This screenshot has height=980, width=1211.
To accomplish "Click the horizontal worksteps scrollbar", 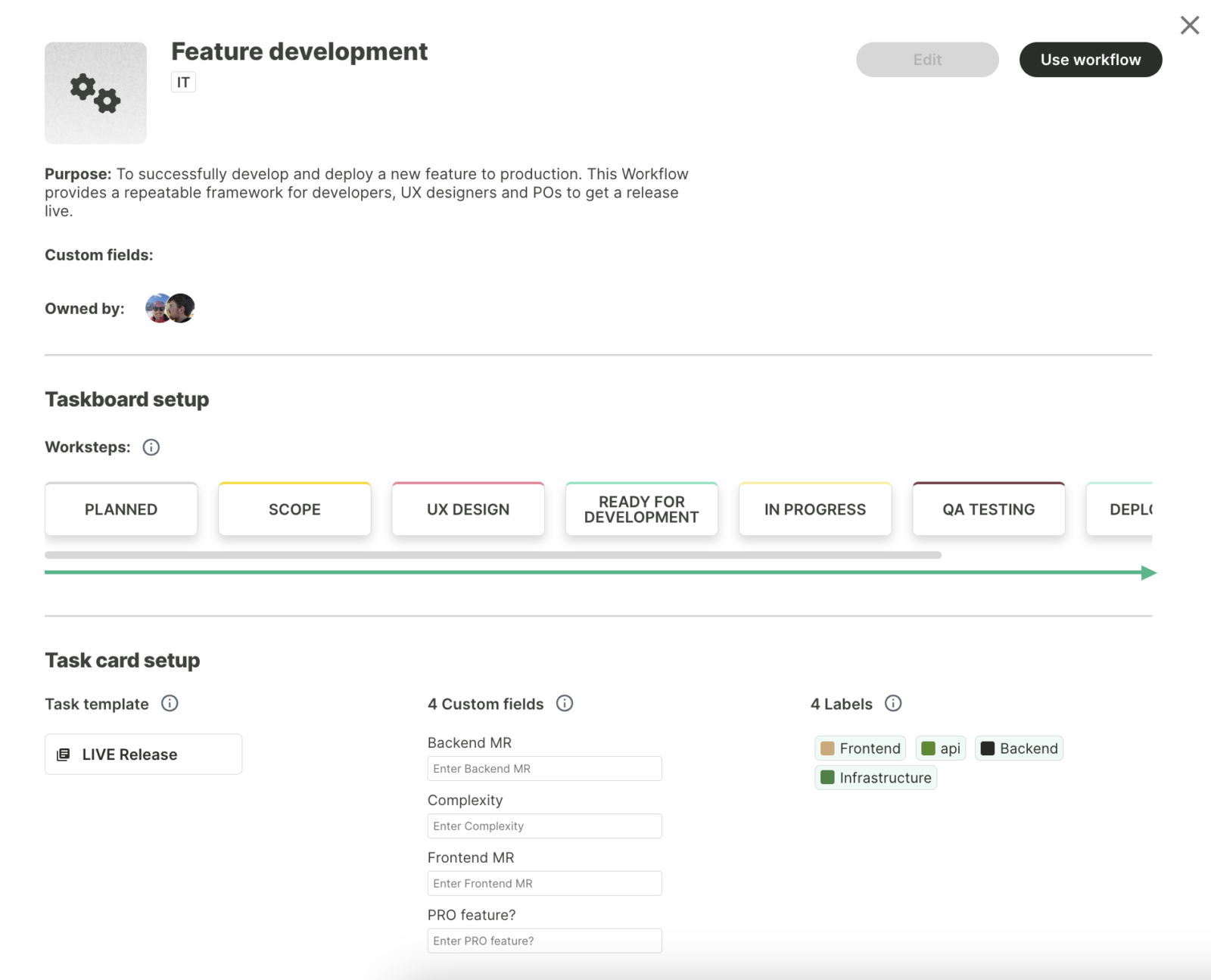I will pos(493,555).
